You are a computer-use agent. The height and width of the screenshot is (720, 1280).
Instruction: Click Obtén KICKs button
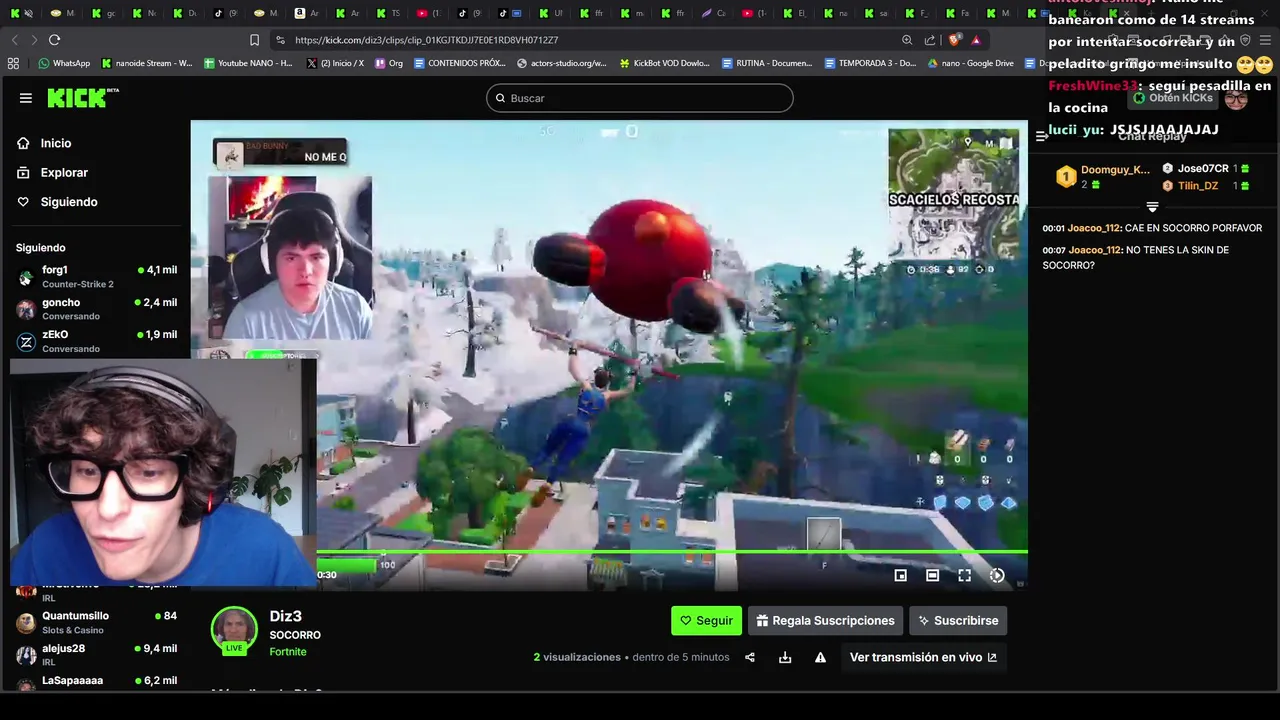coord(1174,98)
